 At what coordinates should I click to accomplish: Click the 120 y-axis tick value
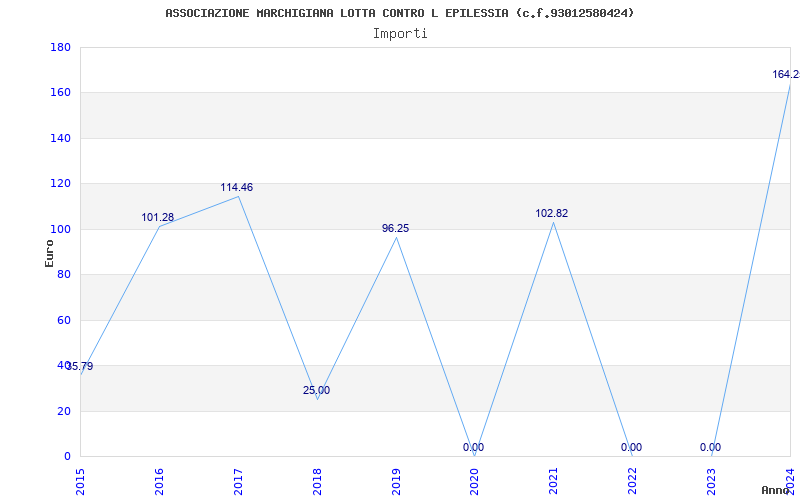click(60, 184)
